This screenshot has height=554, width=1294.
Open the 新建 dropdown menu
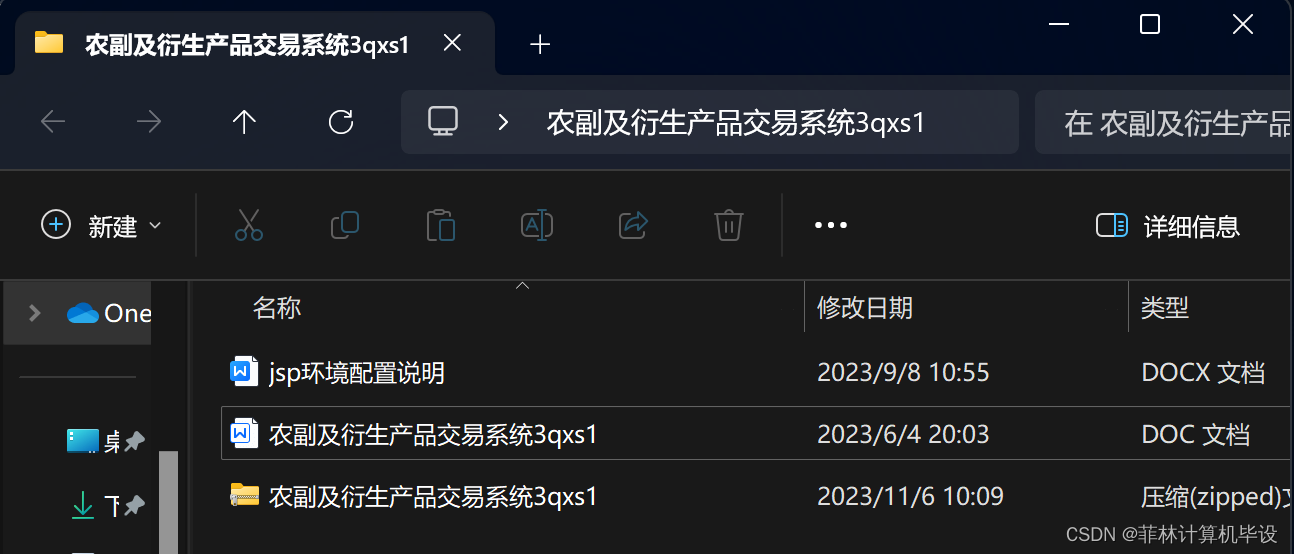click(x=101, y=226)
